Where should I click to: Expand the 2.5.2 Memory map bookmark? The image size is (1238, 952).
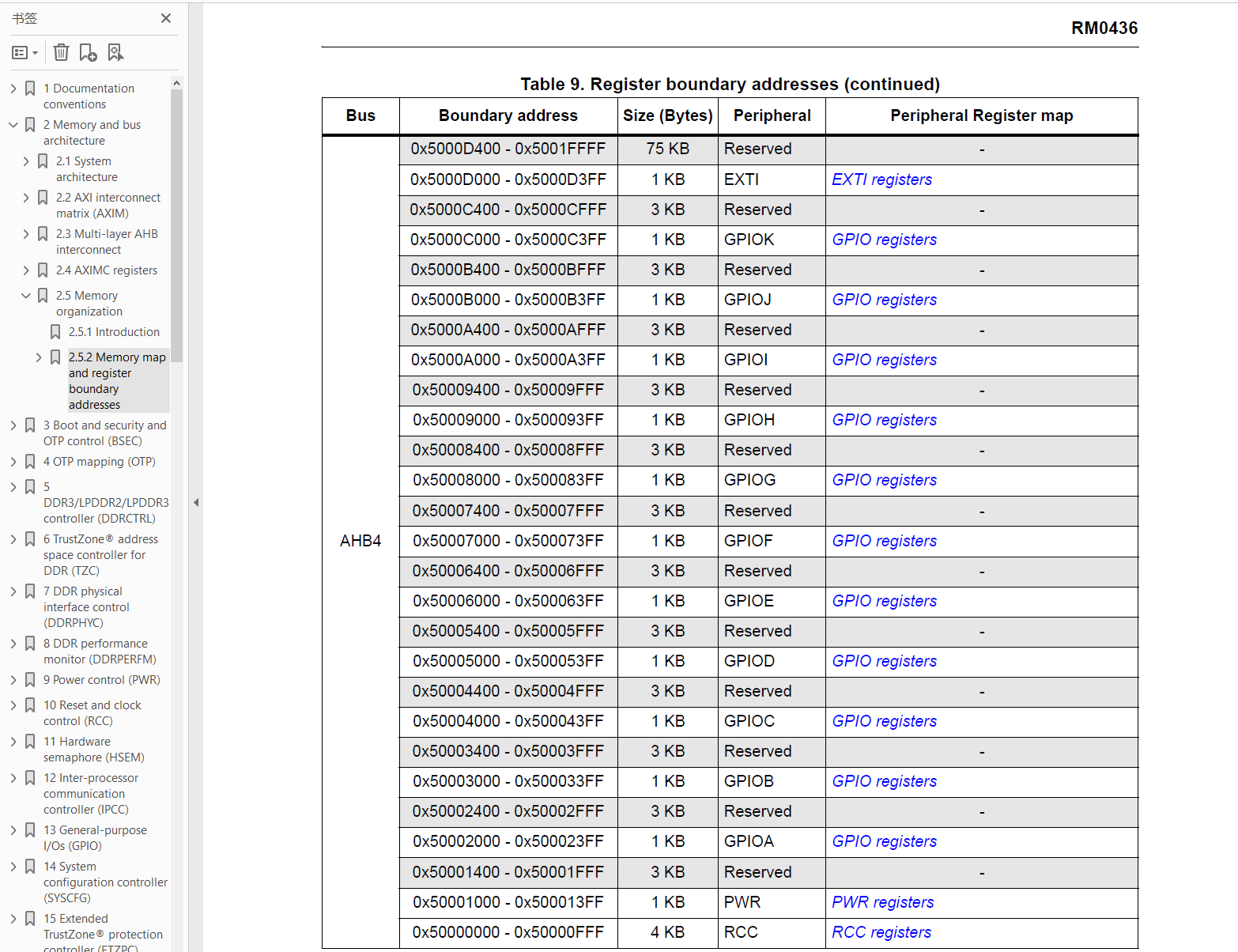39,357
